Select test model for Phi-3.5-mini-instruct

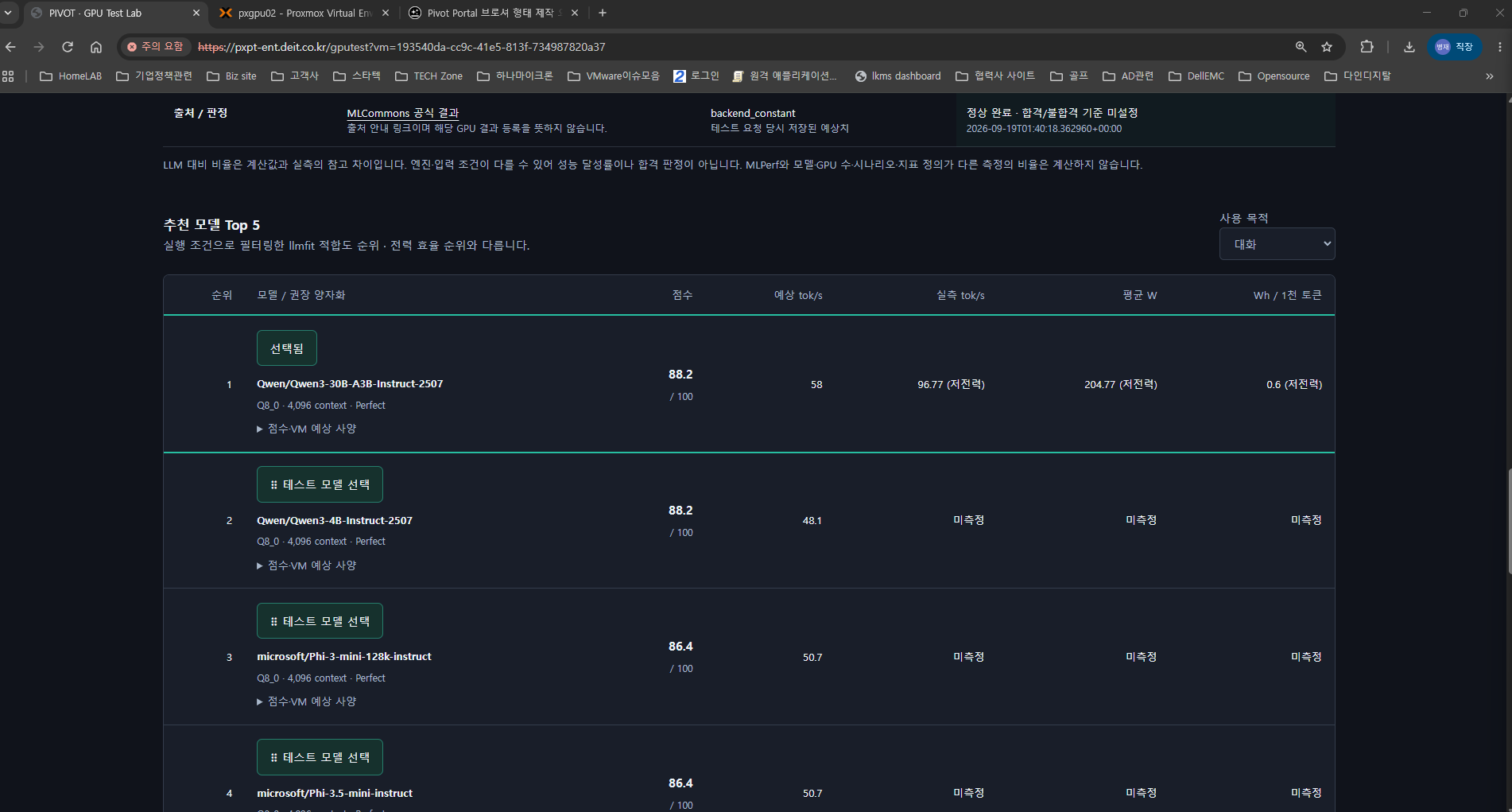[320, 757]
